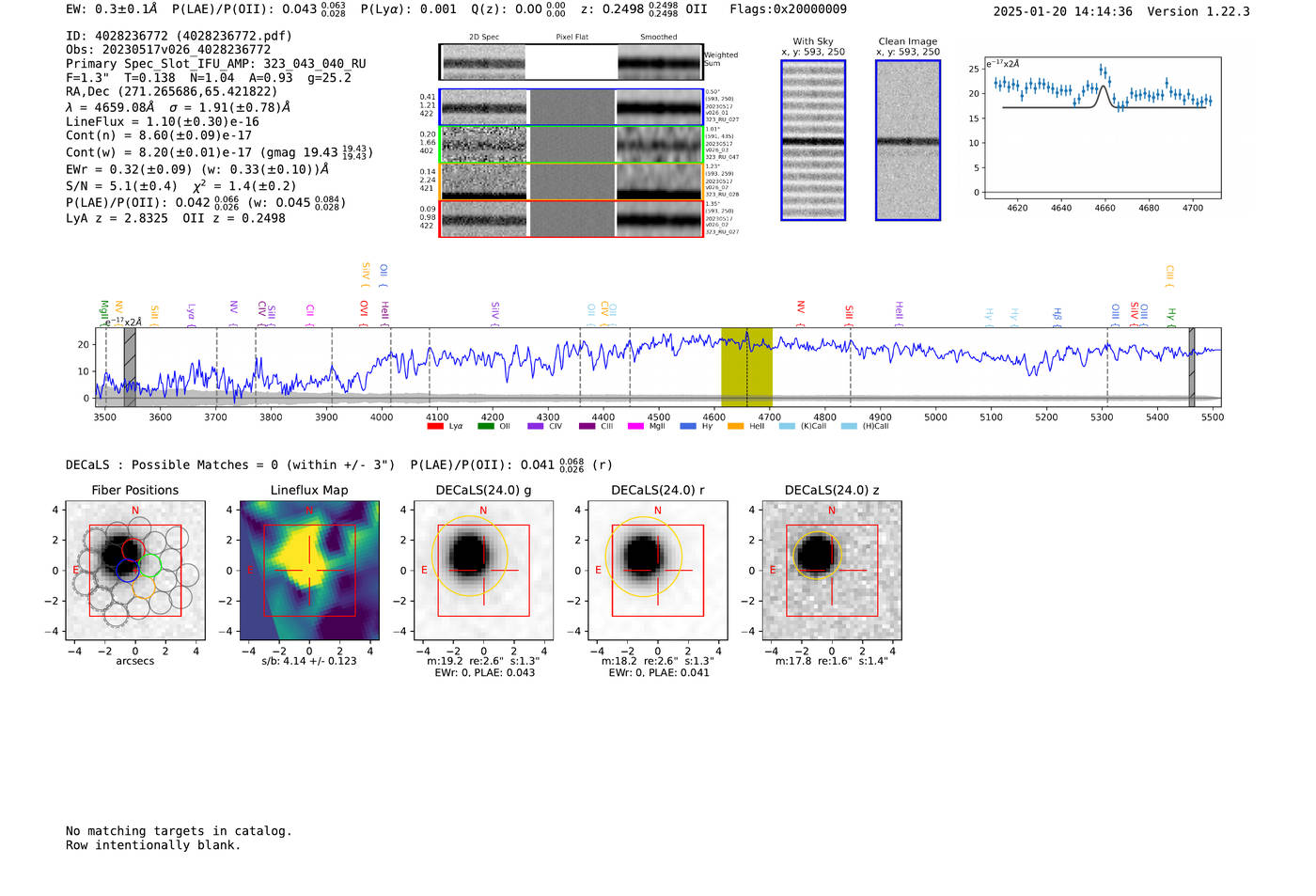1316x896 pixels.
Task: Open the With Sky cutout image
Action: [x=813, y=140]
